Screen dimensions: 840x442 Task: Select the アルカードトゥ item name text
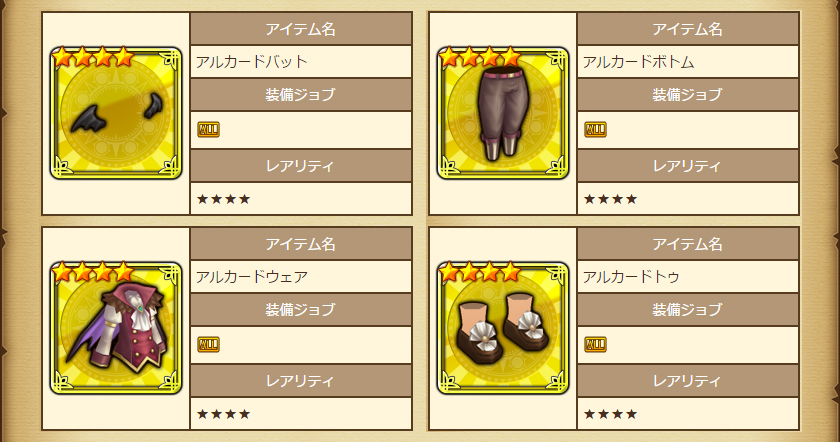click(631, 277)
